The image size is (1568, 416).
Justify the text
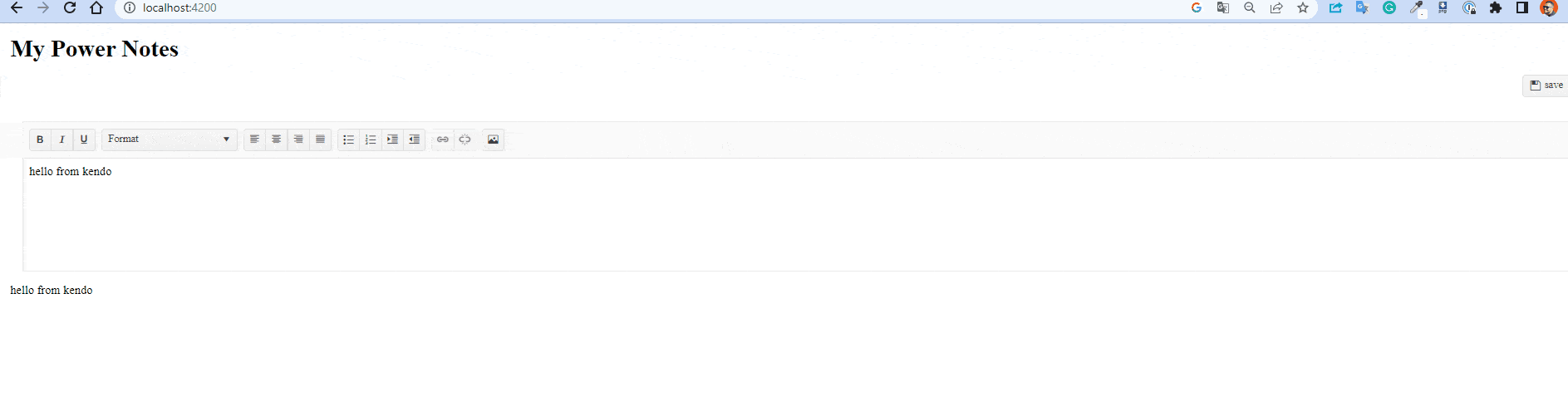coord(320,139)
